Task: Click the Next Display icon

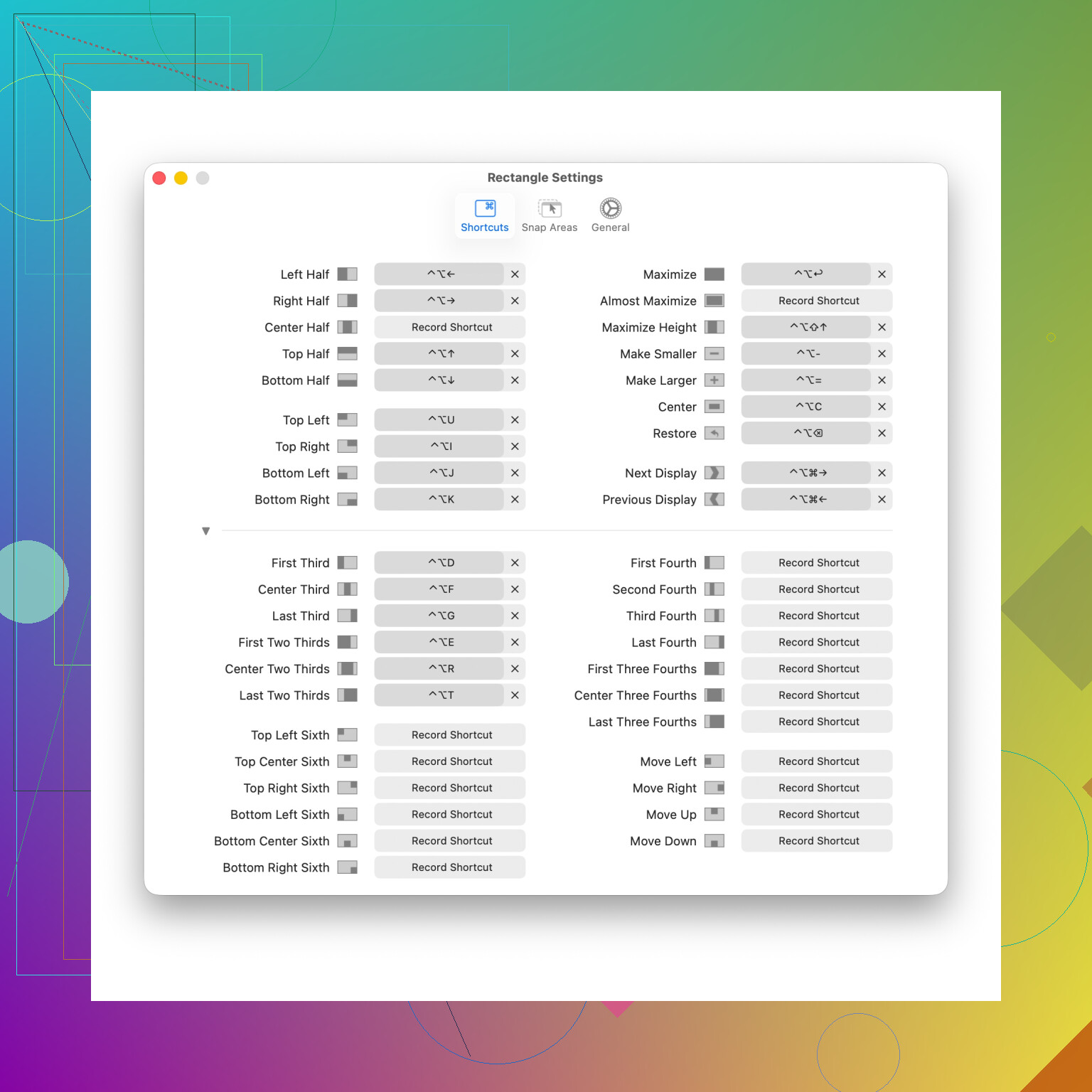Action: [x=714, y=473]
